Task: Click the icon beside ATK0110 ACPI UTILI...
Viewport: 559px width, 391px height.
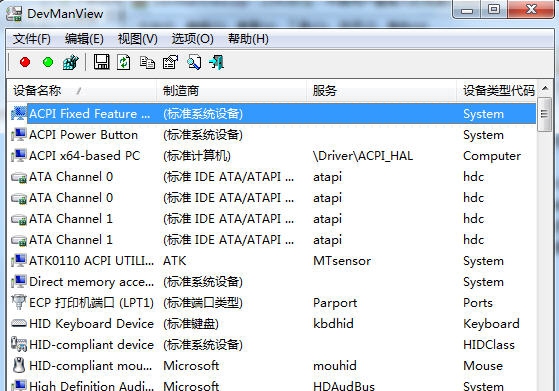Action: click(x=19, y=261)
